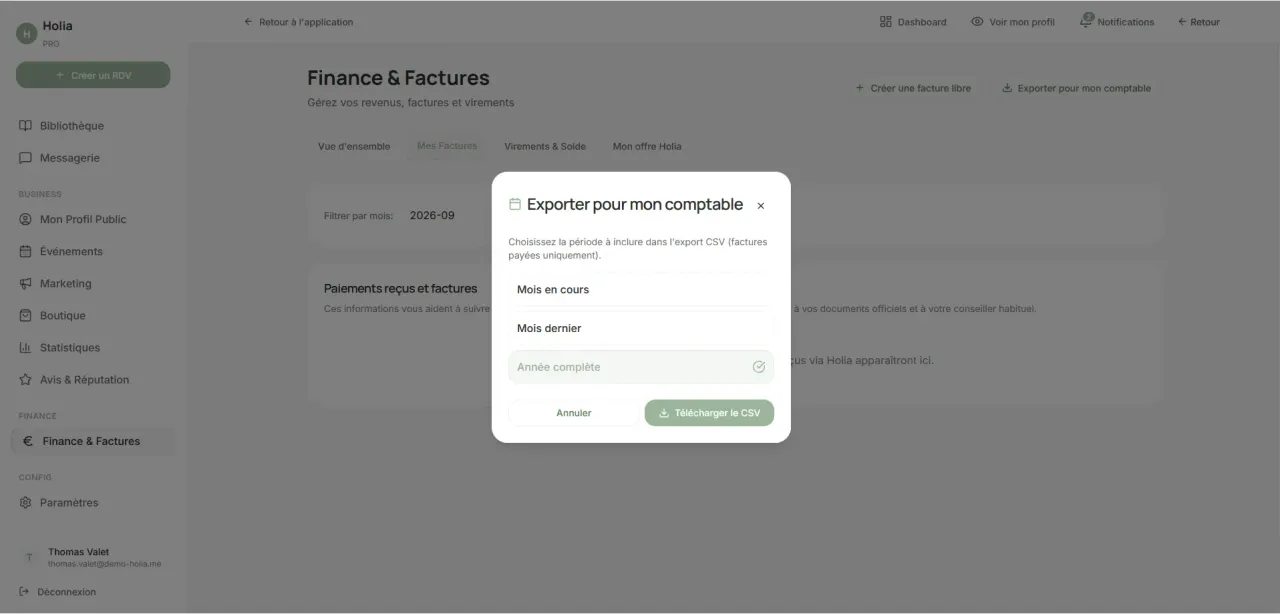Select Finance & Factures in sidebar
Viewport: 1280px width, 614px height.
pos(92,441)
